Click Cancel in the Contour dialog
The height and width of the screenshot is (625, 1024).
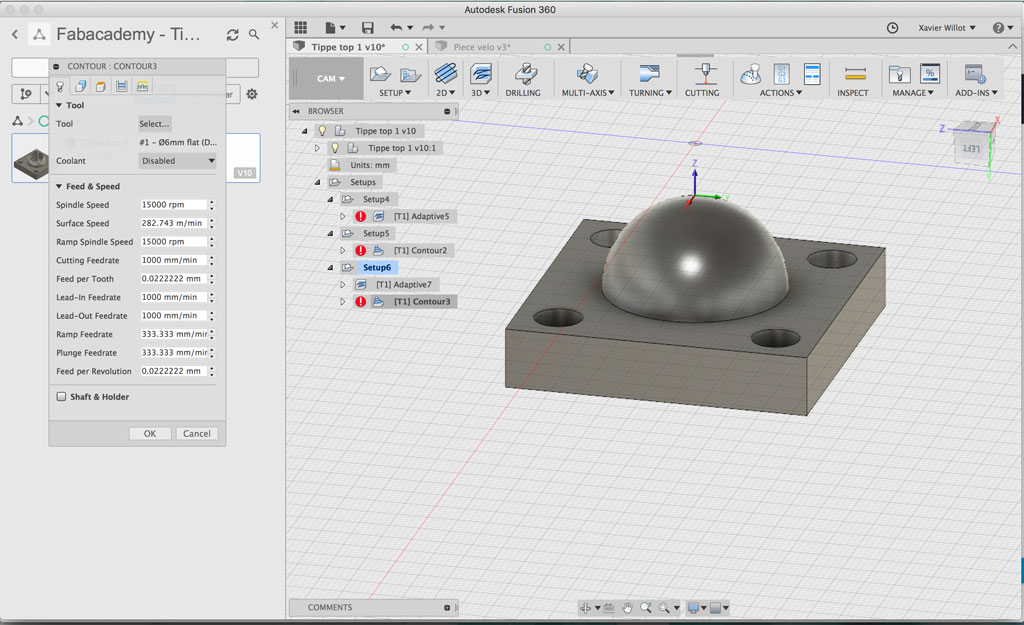(197, 434)
